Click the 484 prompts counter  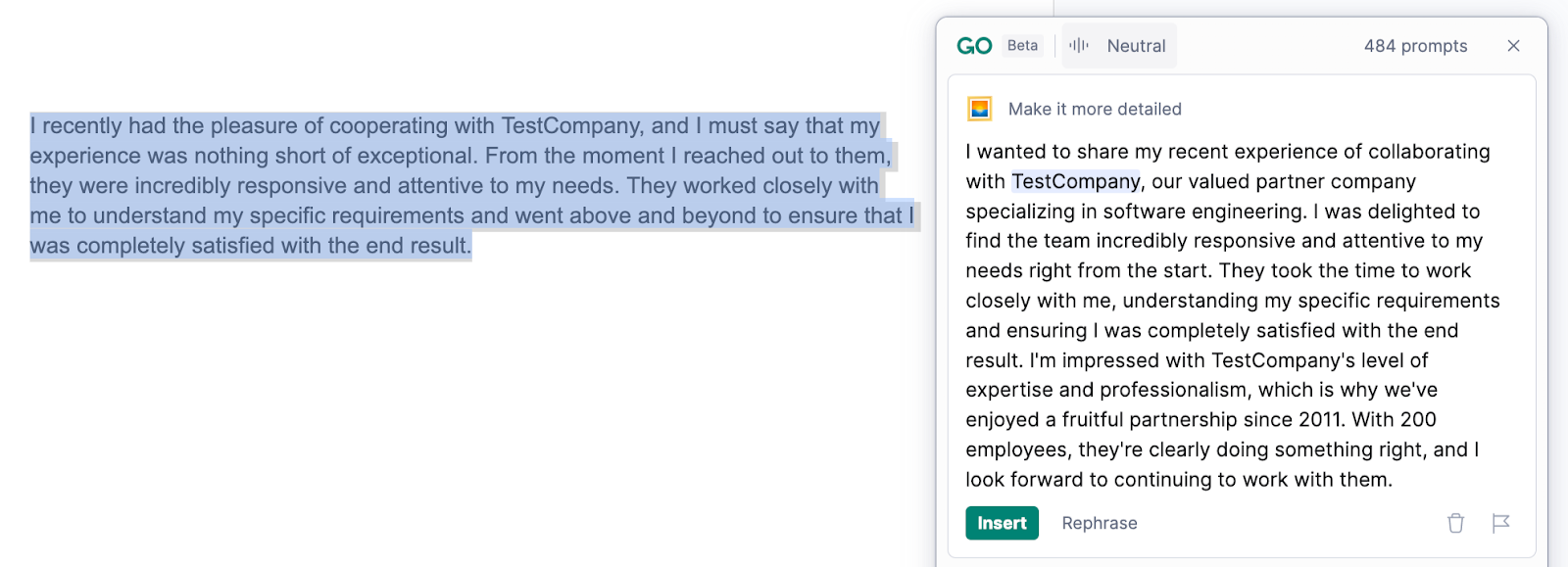pyautogui.click(x=1415, y=46)
